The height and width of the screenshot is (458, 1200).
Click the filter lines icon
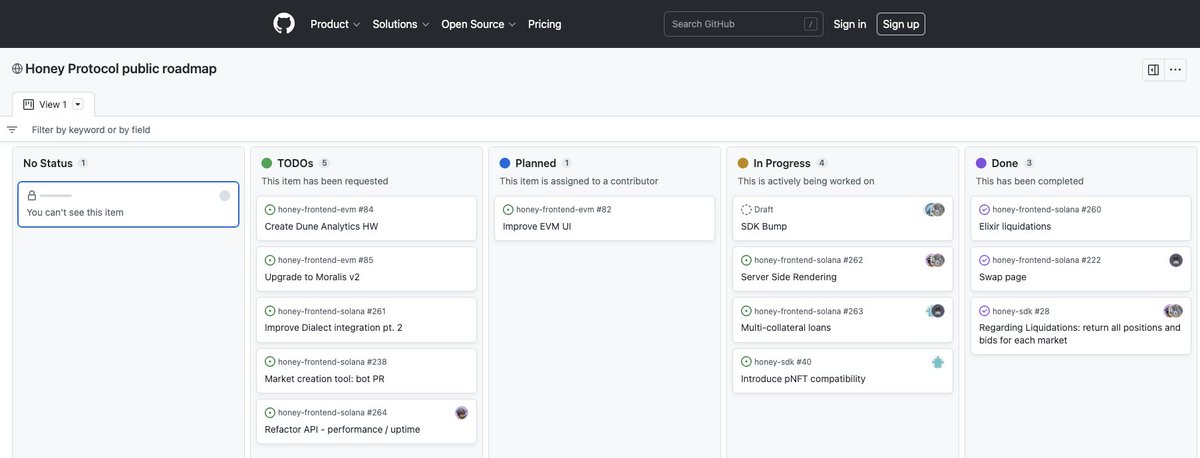[12, 130]
